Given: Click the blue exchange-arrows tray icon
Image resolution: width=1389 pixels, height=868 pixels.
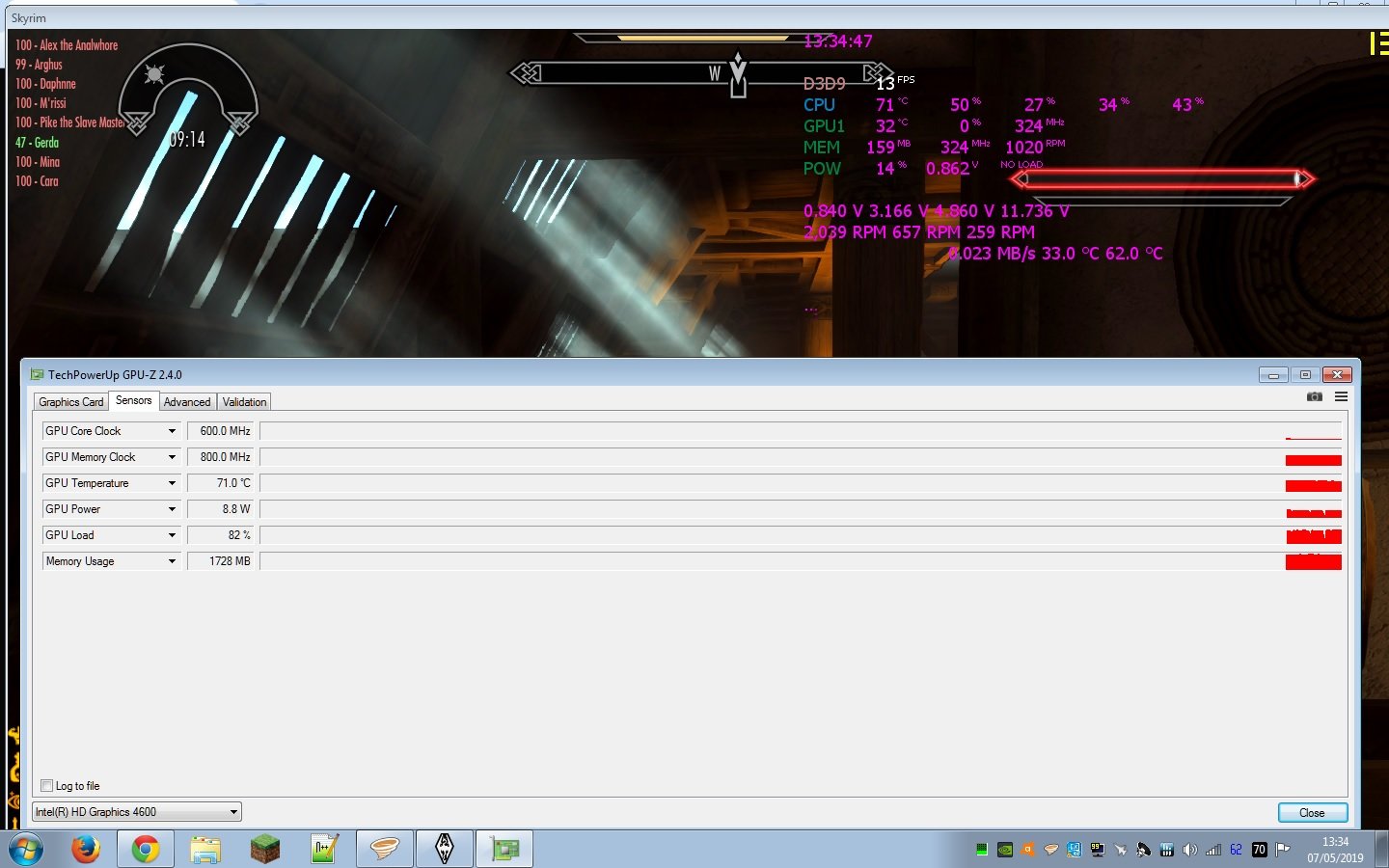Looking at the screenshot, I should pos(1075,850).
